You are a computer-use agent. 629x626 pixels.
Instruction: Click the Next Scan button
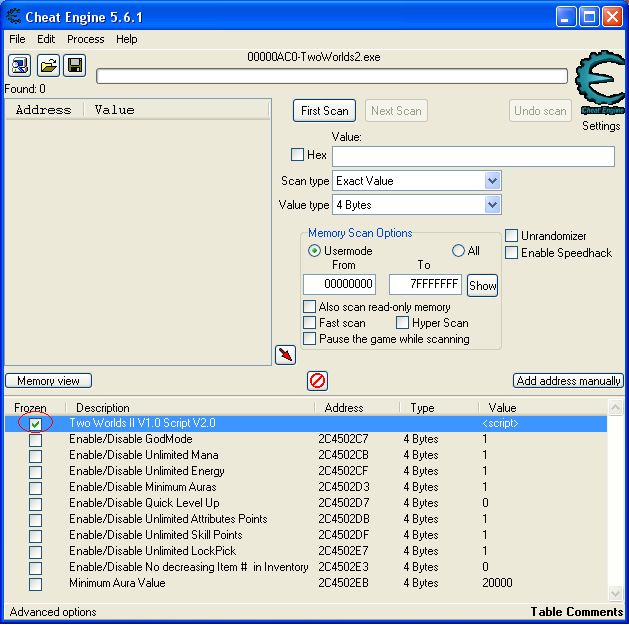pos(396,111)
